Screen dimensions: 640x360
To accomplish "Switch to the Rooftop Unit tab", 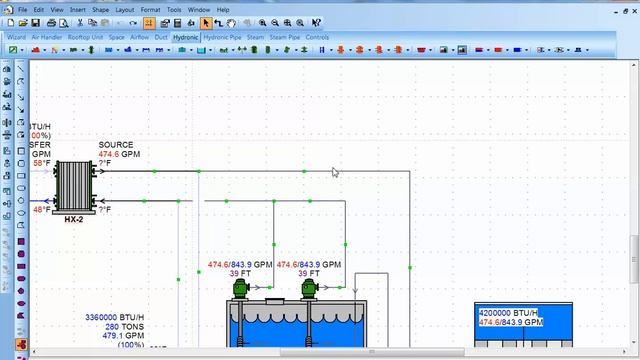I will coord(85,37).
